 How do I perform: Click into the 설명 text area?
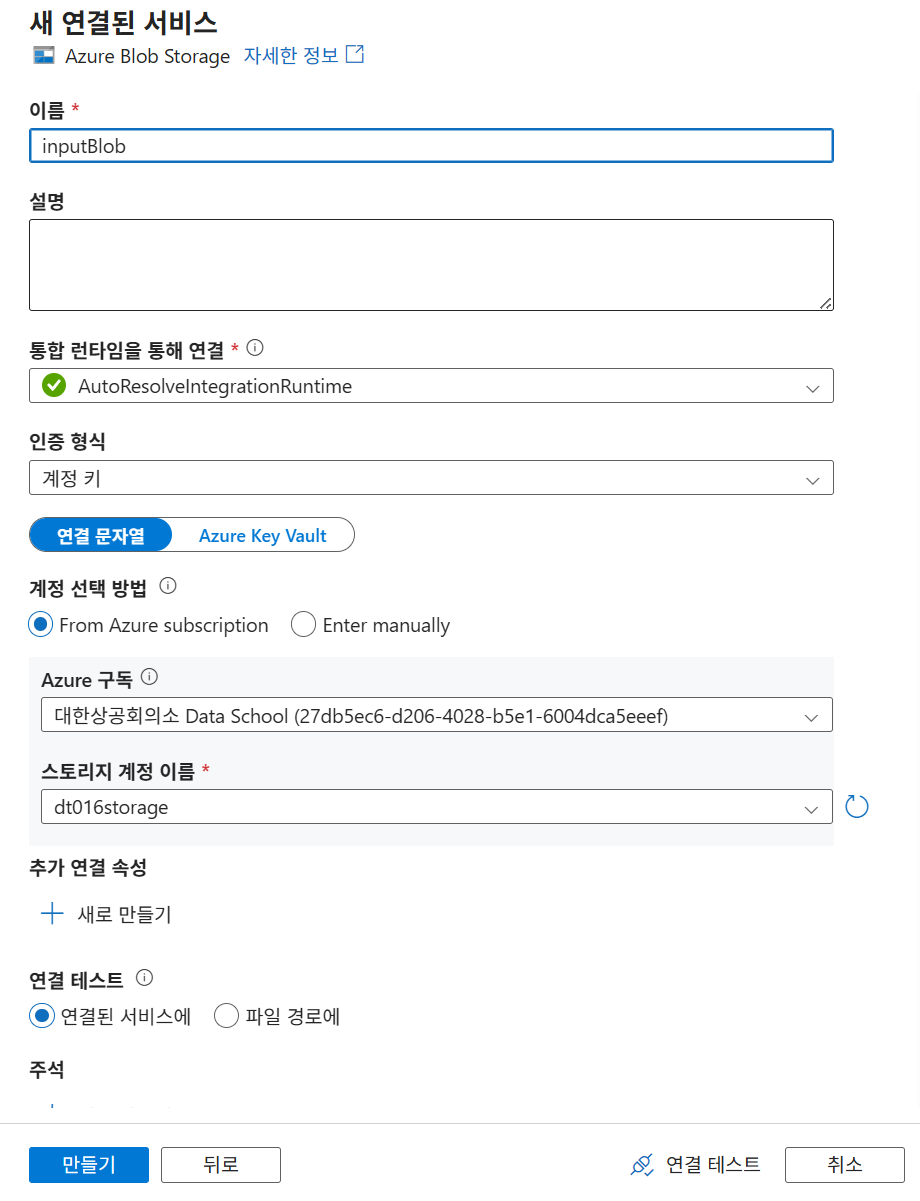coord(431,265)
